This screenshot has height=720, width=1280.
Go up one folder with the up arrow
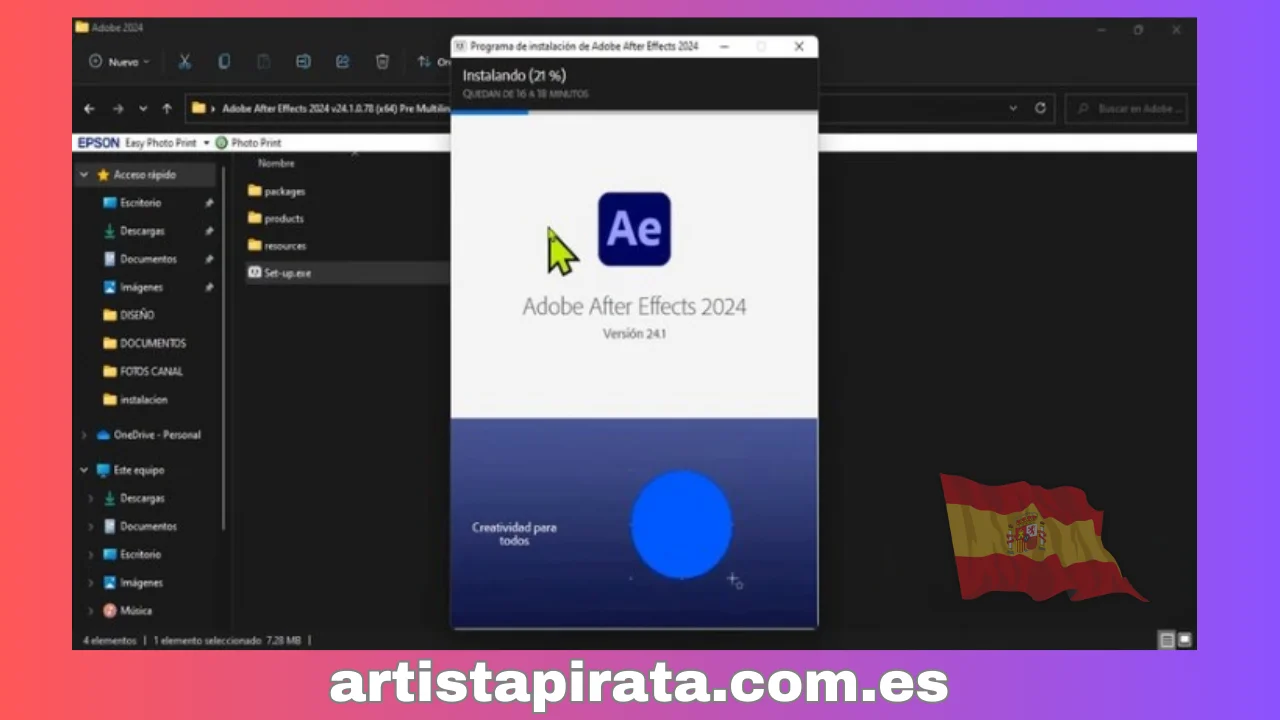(x=167, y=108)
